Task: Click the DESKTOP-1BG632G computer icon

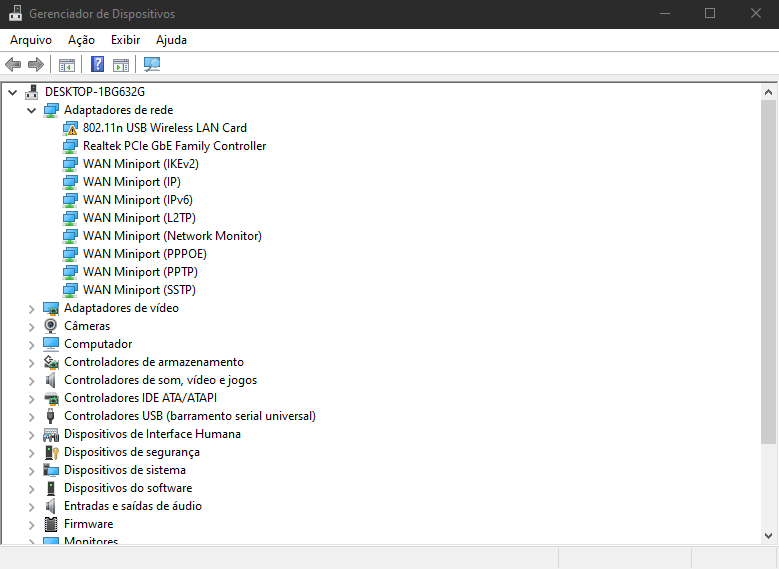Action: (32, 92)
